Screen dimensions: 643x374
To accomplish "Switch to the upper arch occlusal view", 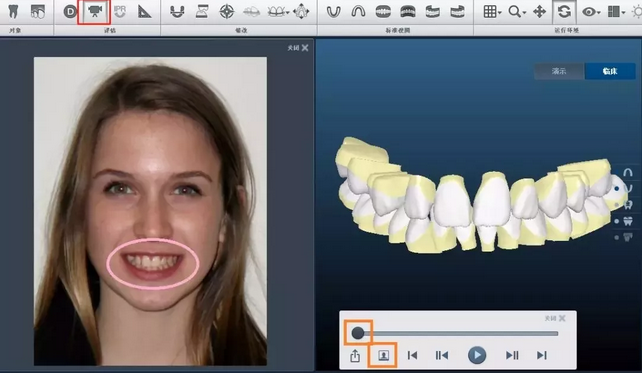I will pyautogui.click(x=358, y=12).
